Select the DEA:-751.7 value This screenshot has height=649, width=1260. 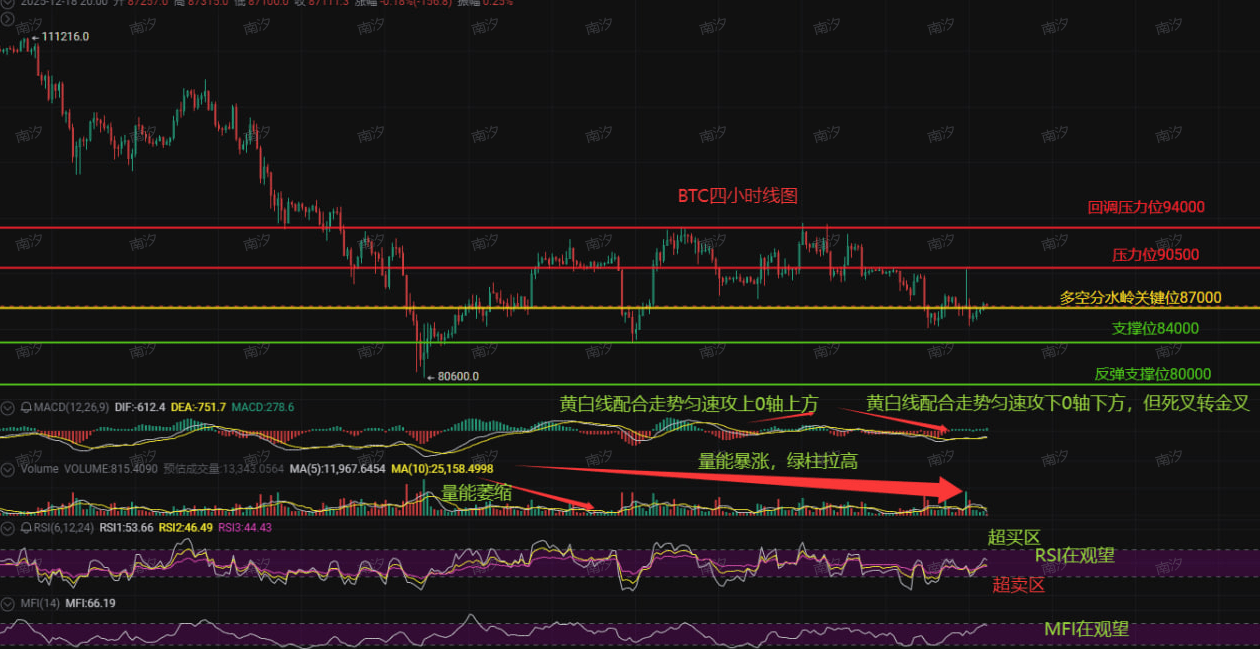coord(198,407)
